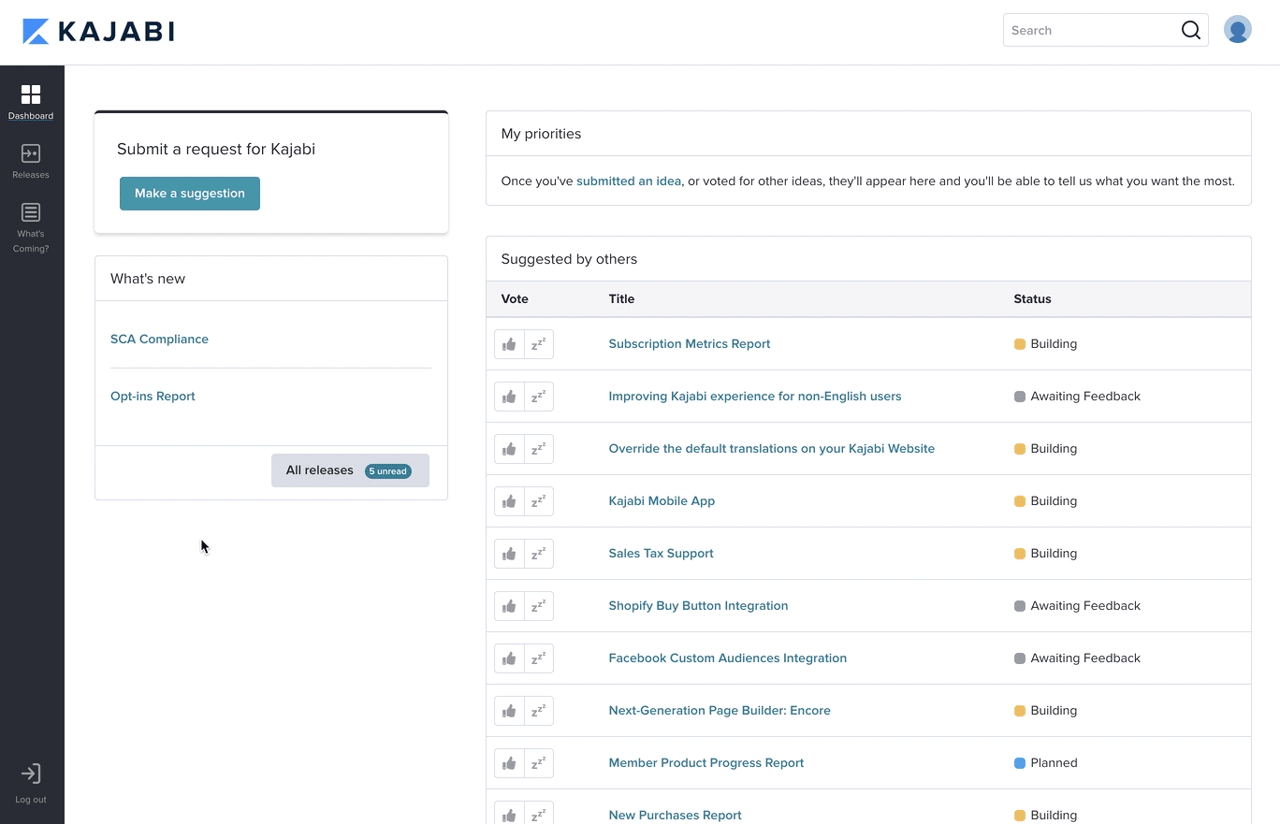1280x824 pixels.
Task: Snooze Facebook Custom Audiences Integration
Action: [539, 658]
